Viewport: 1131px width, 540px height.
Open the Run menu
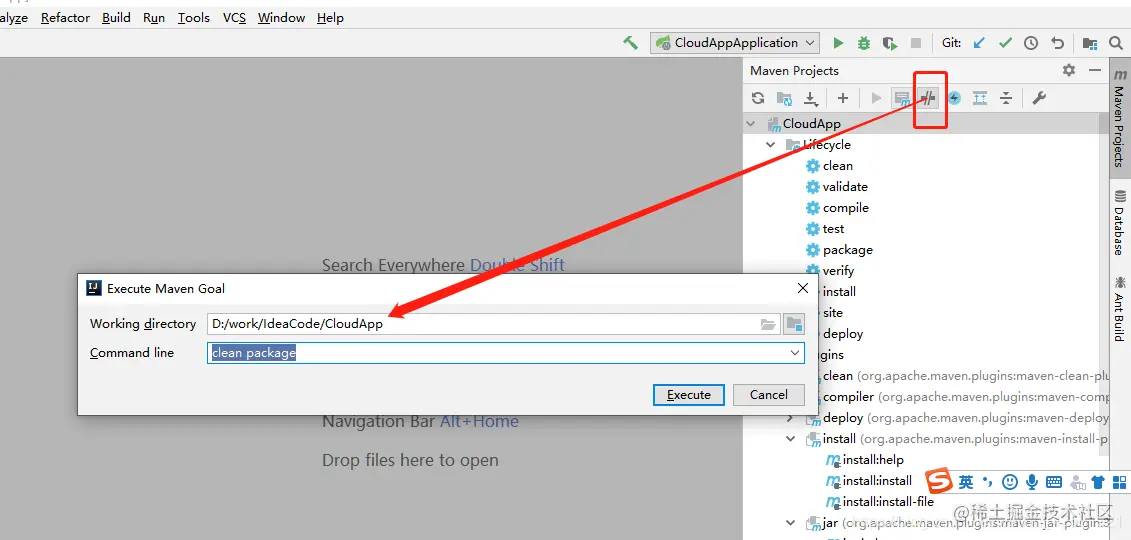coord(154,17)
